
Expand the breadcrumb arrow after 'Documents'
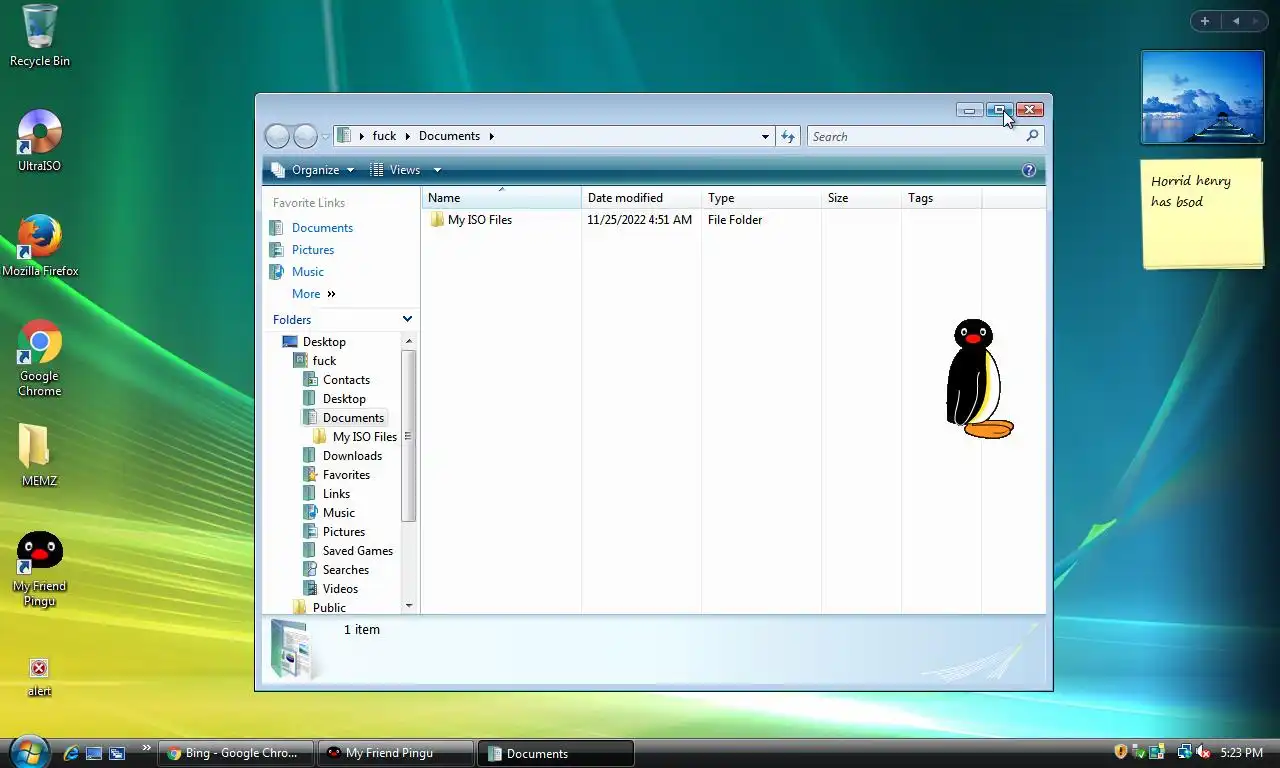(491, 136)
